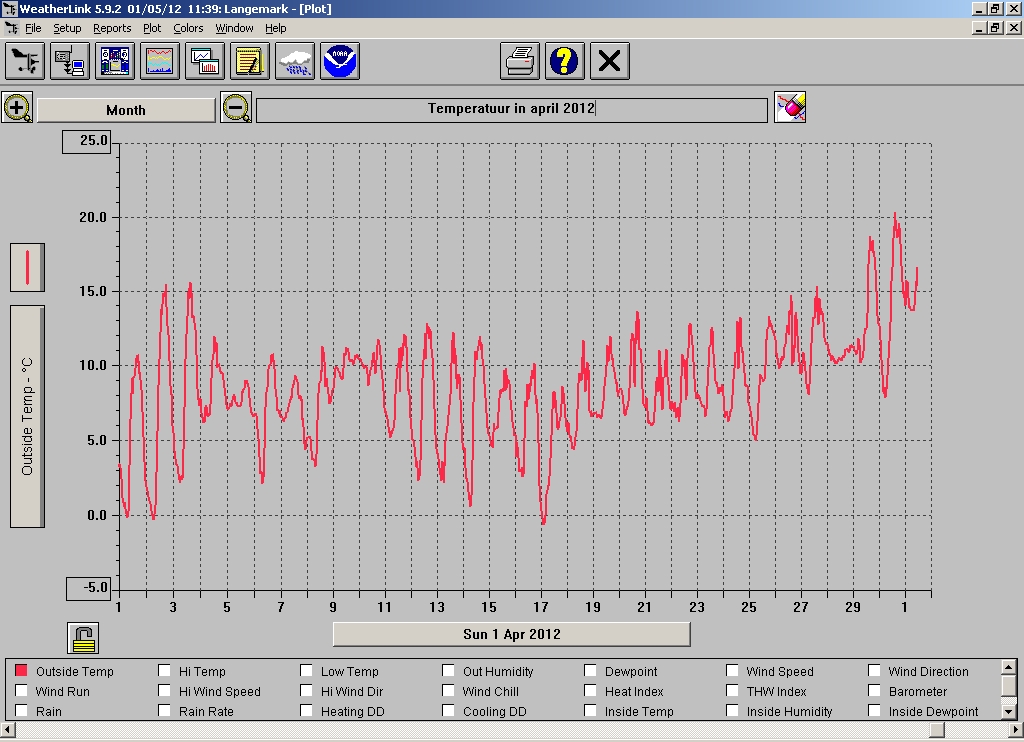Viewport: 1024px width, 742px height.
Task: Tick the Cooling DD checkbox
Action: pos(448,711)
